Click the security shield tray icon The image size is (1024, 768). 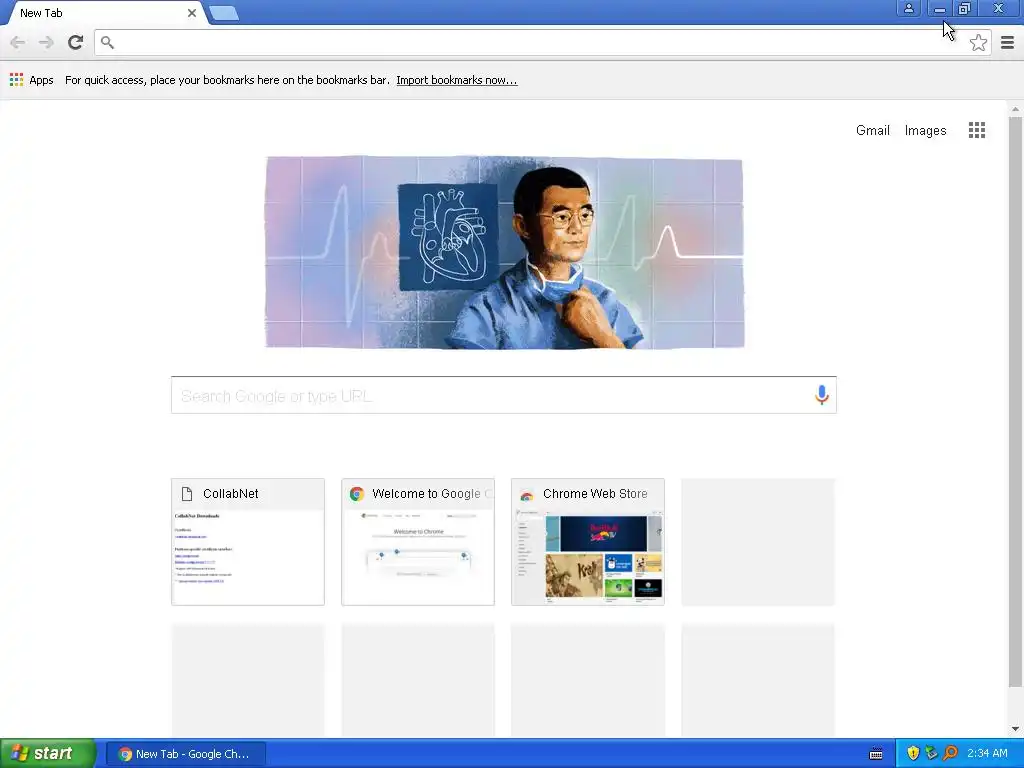(912, 753)
